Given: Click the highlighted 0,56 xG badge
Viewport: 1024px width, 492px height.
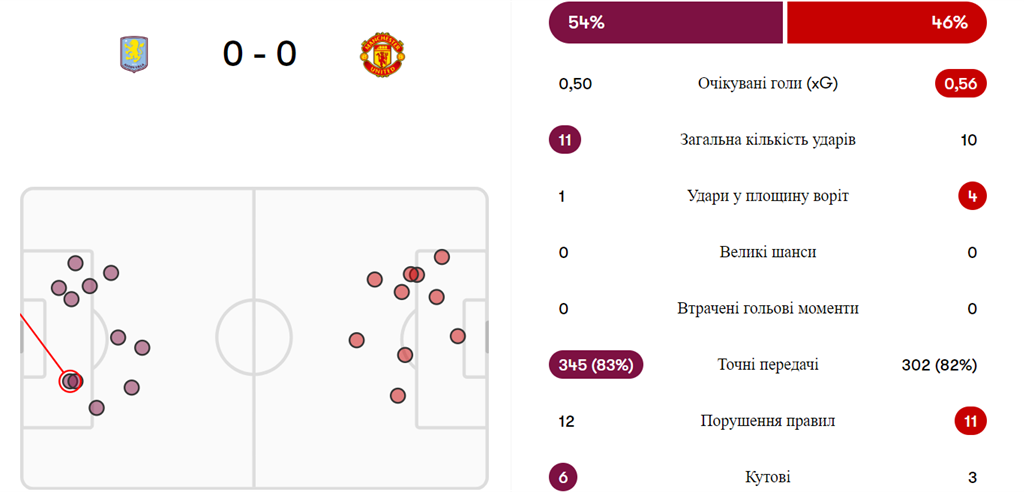Looking at the screenshot, I should [960, 84].
